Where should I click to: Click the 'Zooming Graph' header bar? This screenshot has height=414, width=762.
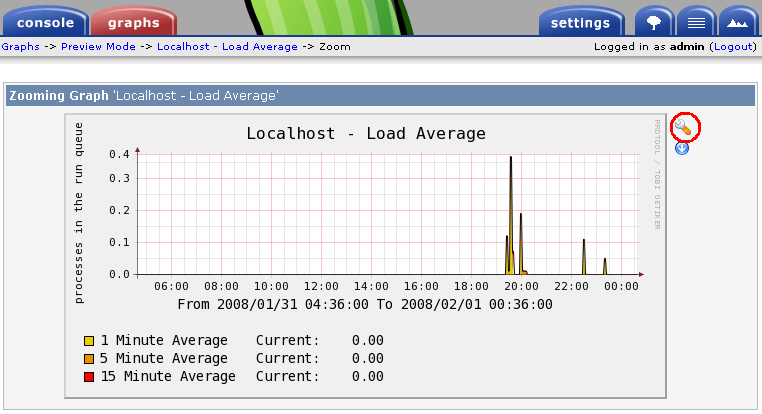tap(380, 96)
